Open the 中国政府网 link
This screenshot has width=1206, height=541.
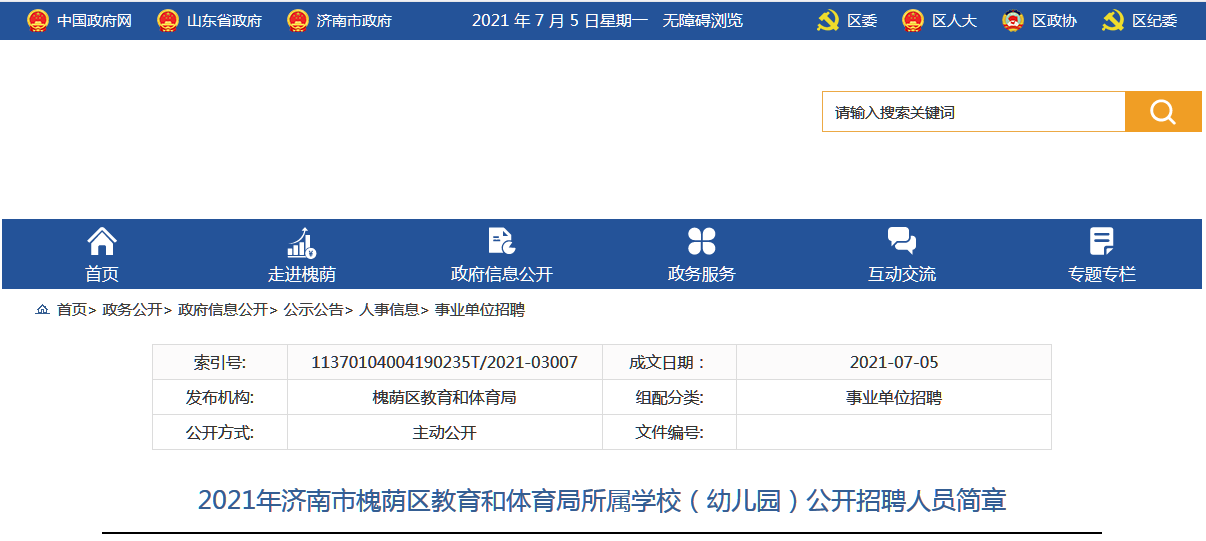pyautogui.click(x=94, y=20)
